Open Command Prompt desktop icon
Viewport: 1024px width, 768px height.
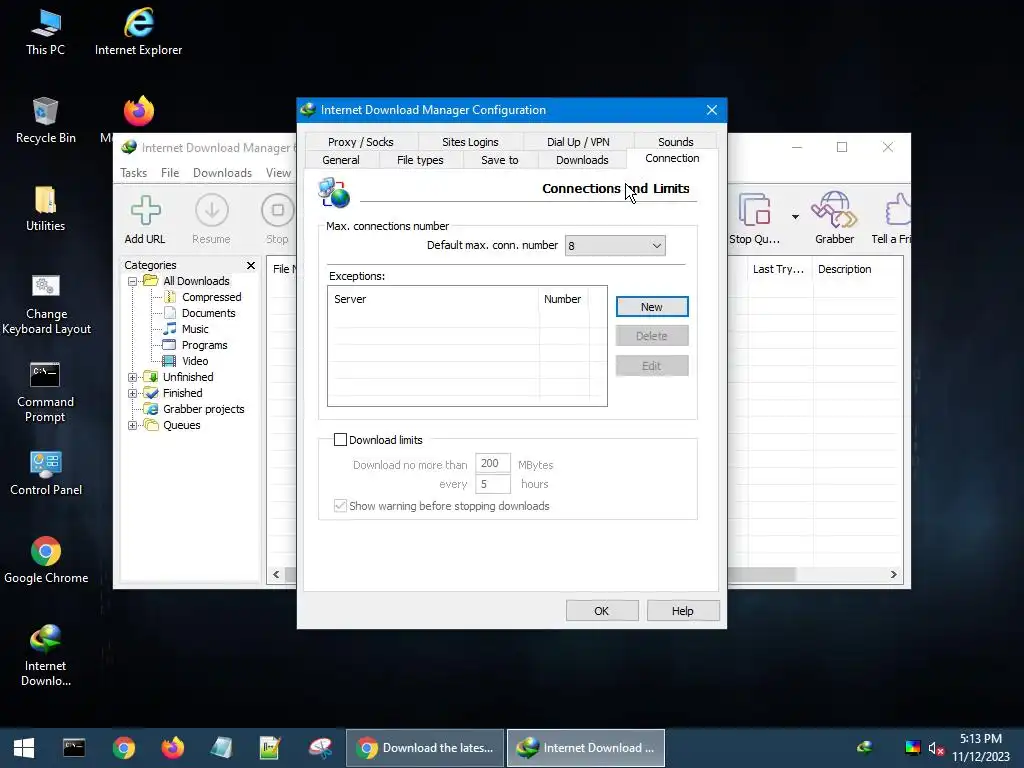click(x=45, y=393)
